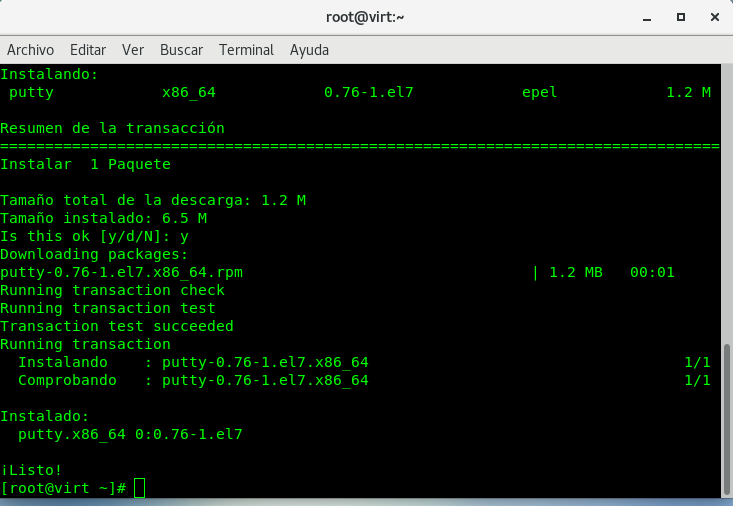Click 'putty.x86_64 0:0.76-1.el7' text
This screenshot has height=506, width=733.
(130, 434)
